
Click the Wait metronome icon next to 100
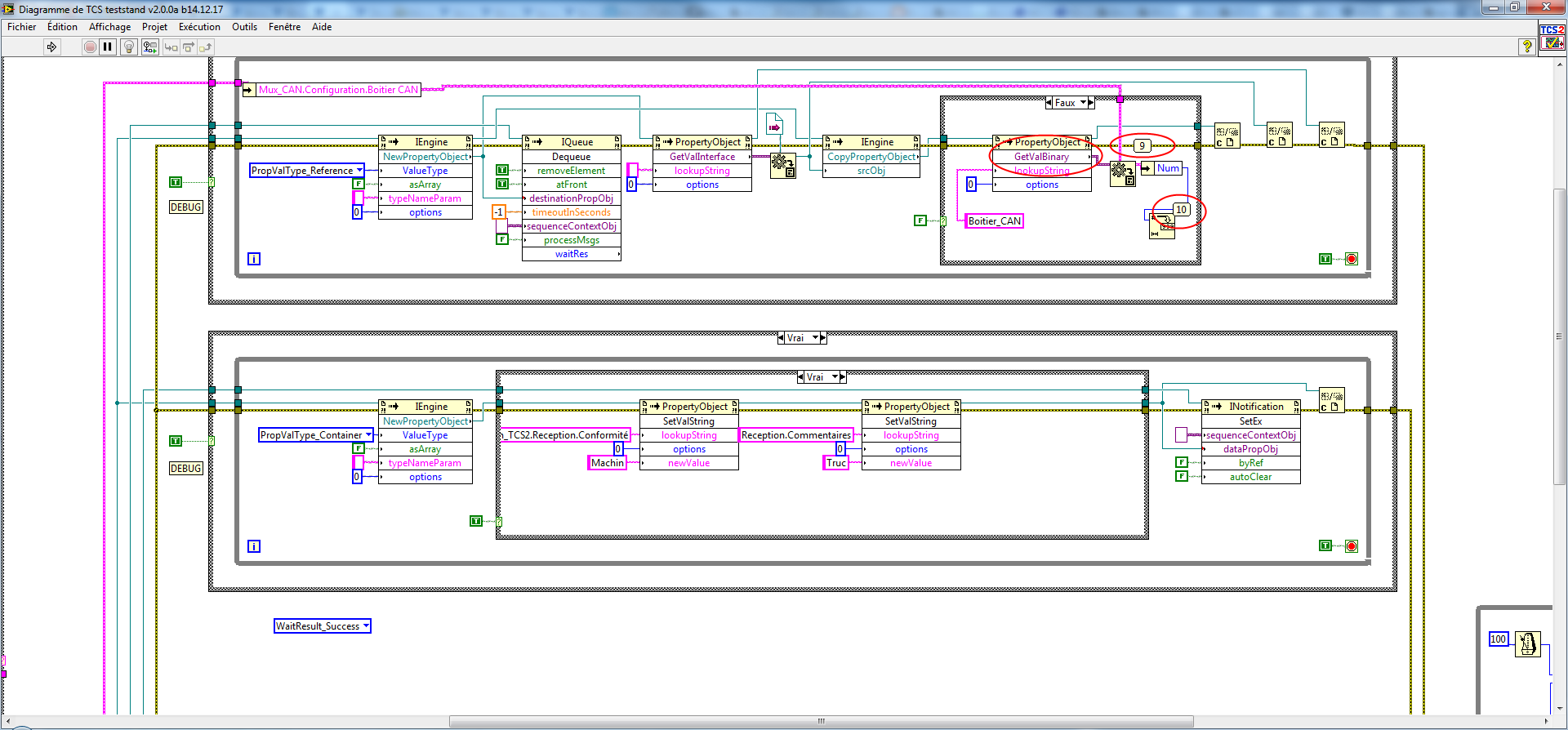(x=1528, y=643)
